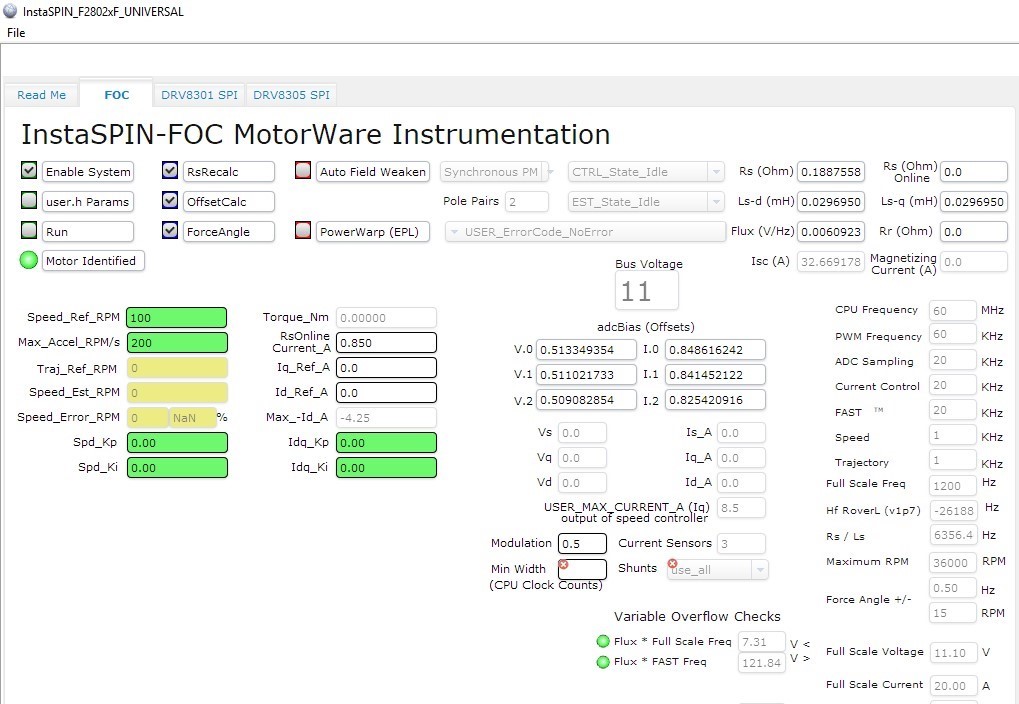Click the RsRecalc label box
This screenshot has width=1019, height=704.
coord(229,172)
